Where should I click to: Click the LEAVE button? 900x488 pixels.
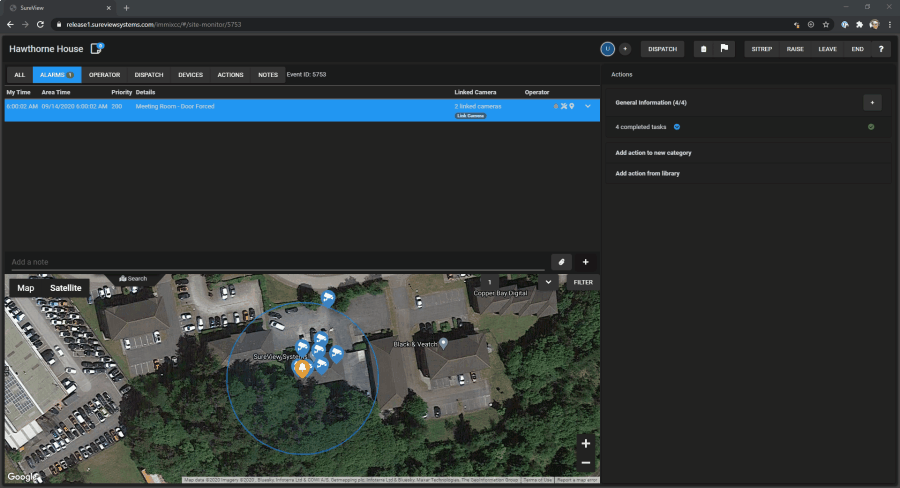(827, 49)
